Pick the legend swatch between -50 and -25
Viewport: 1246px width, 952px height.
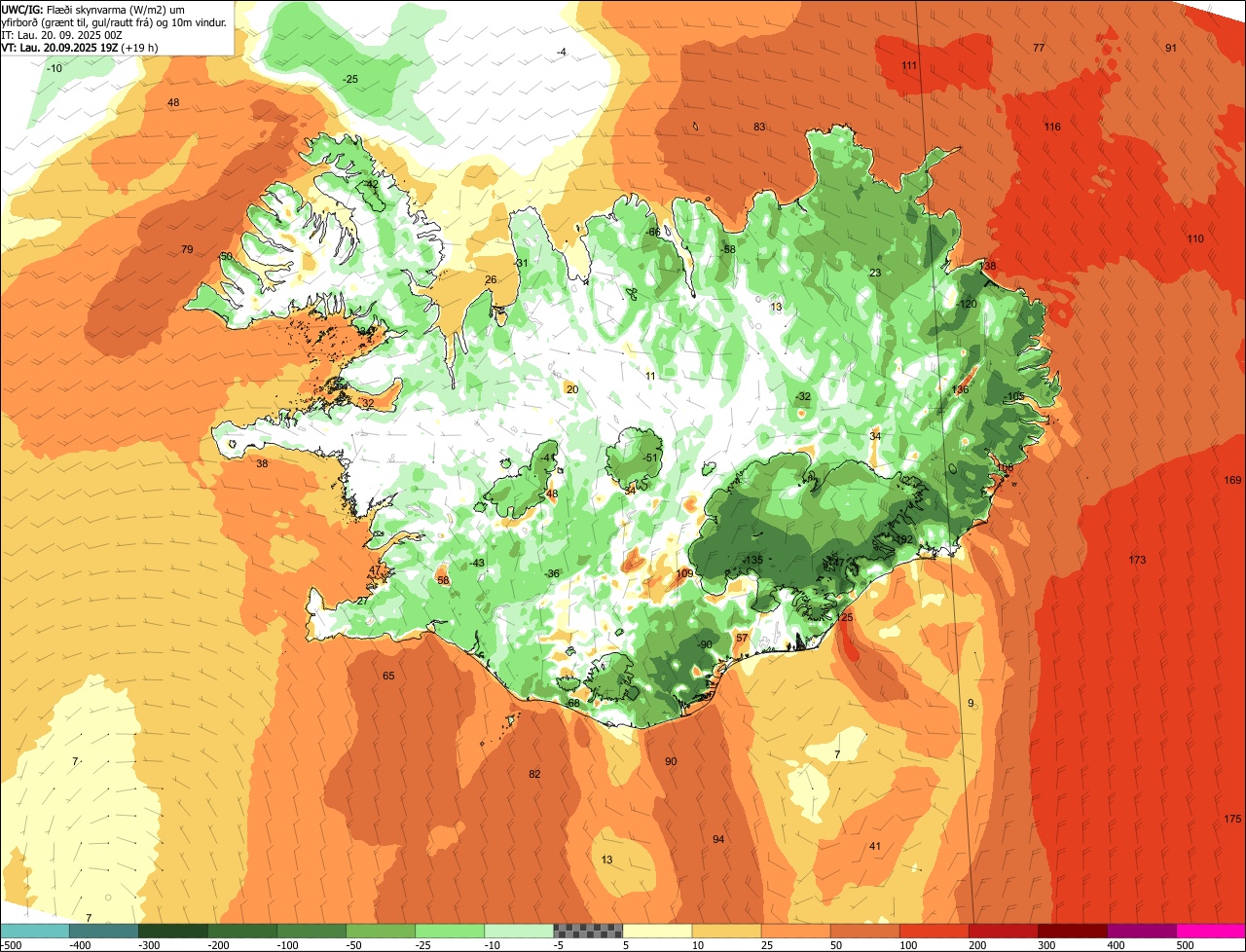tap(381, 931)
